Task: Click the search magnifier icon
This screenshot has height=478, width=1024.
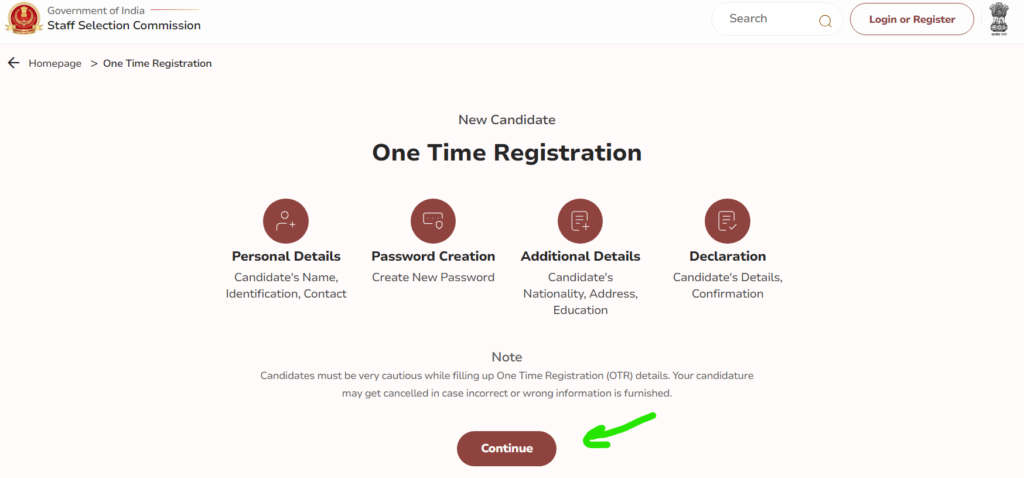Action: pos(825,21)
